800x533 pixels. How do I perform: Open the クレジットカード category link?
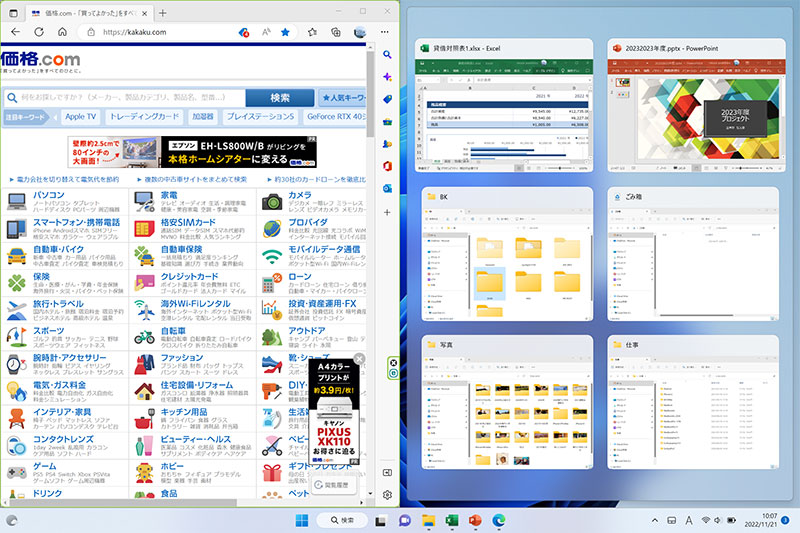point(189,276)
